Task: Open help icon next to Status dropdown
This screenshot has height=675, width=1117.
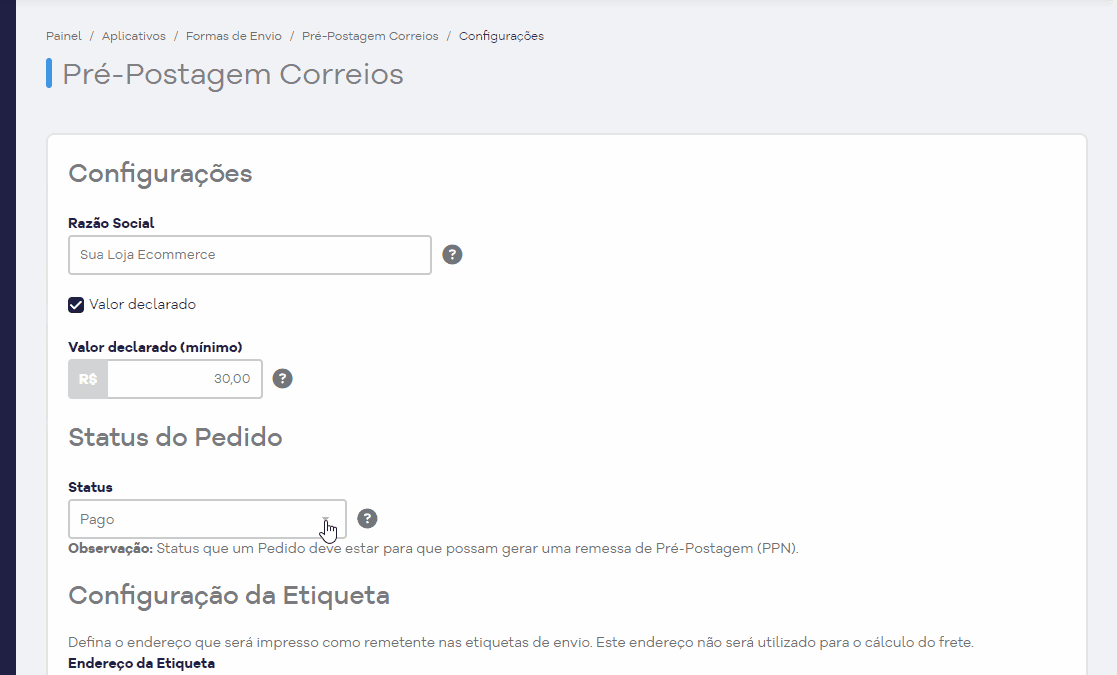Action: 367,519
